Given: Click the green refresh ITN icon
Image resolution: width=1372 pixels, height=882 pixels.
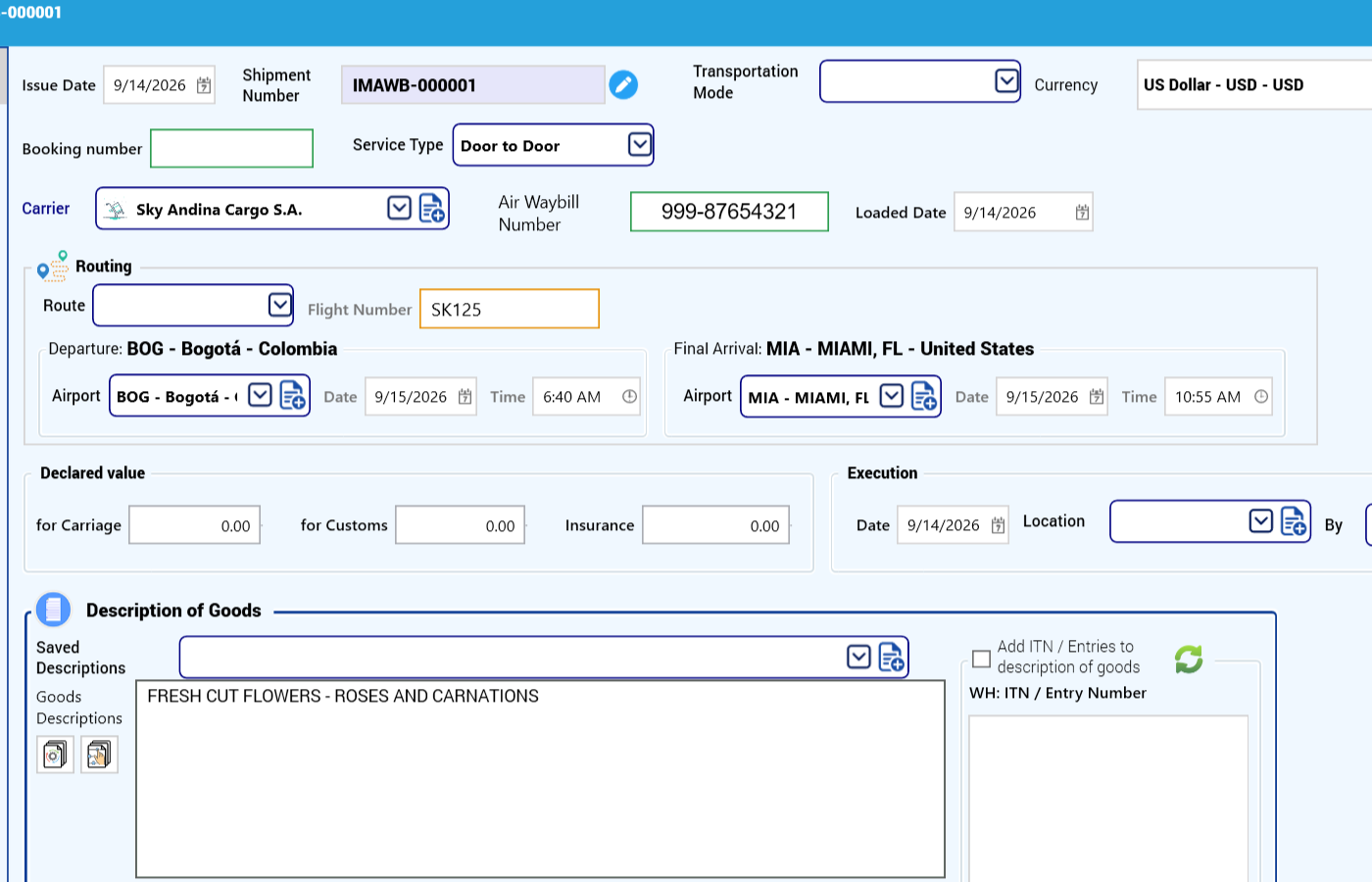Looking at the screenshot, I should click(1189, 659).
